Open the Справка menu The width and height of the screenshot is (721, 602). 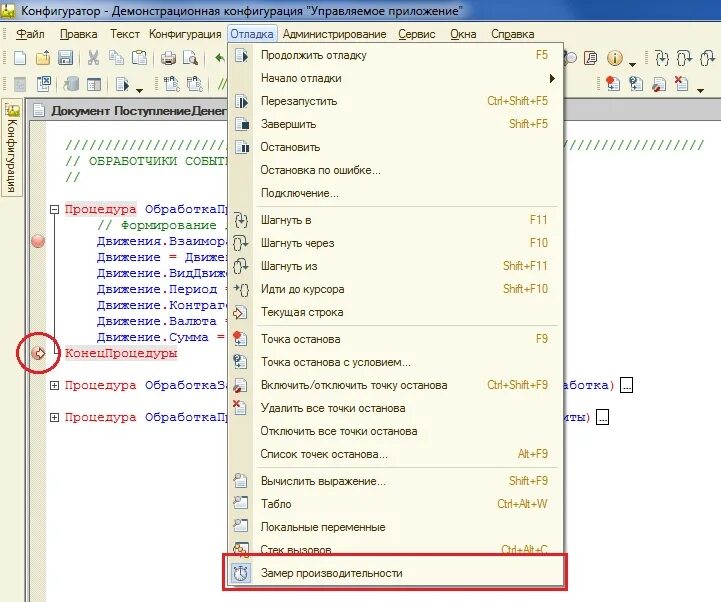coord(513,34)
